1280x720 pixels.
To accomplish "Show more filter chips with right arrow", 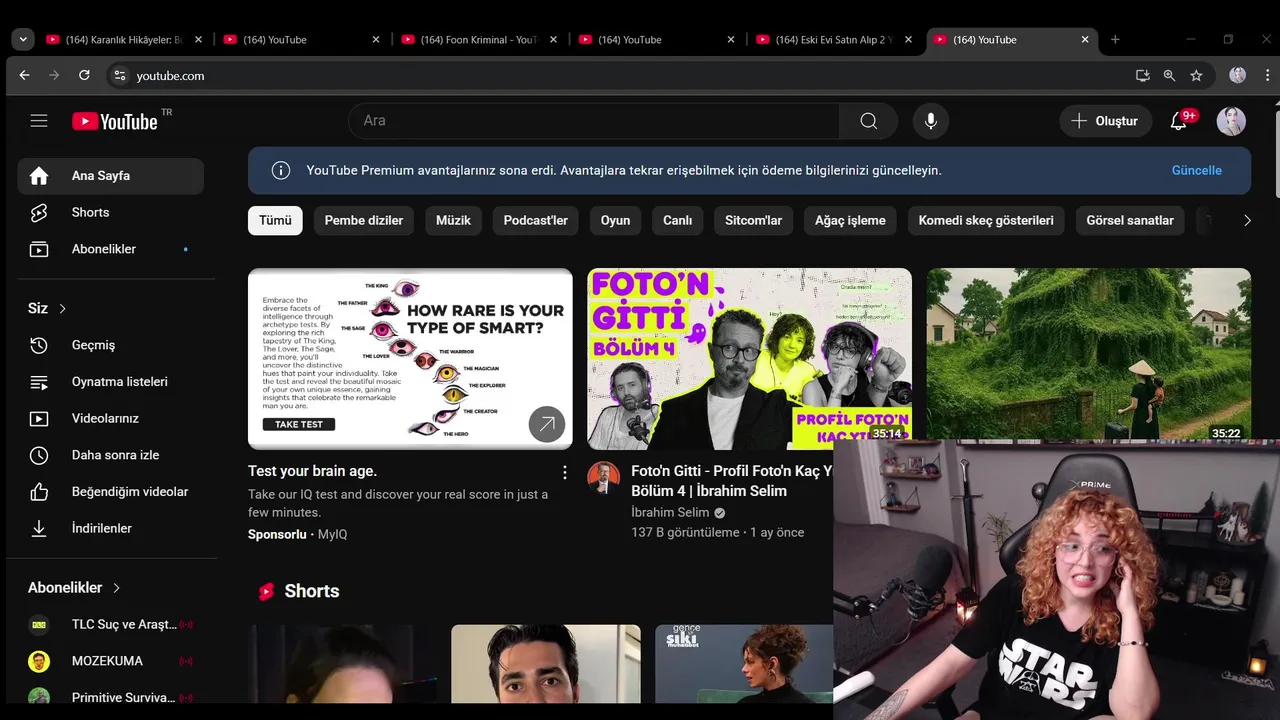I will click(x=1246, y=220).
